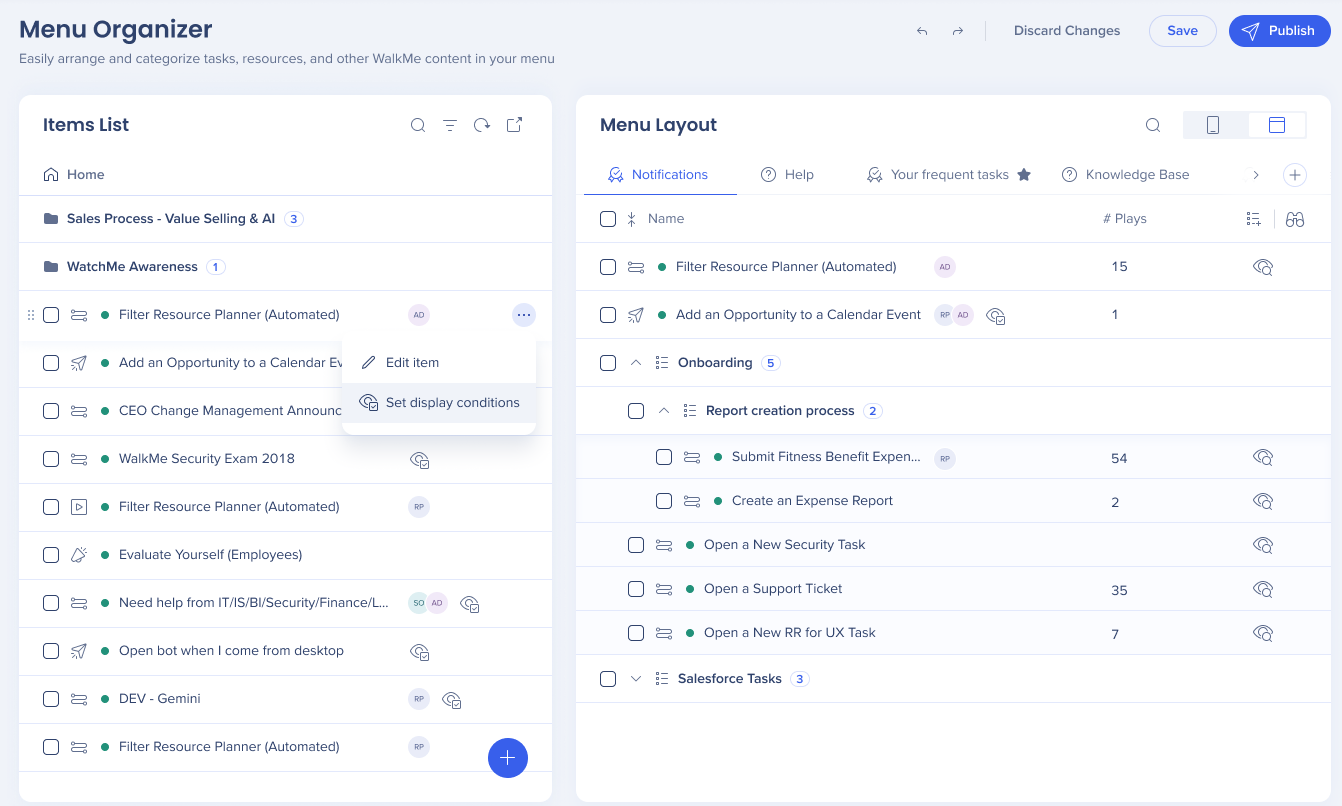This screenshot has height=806, width=1342.
Task: Tick the Onboarding group checkbox
Action: point(608,363)
